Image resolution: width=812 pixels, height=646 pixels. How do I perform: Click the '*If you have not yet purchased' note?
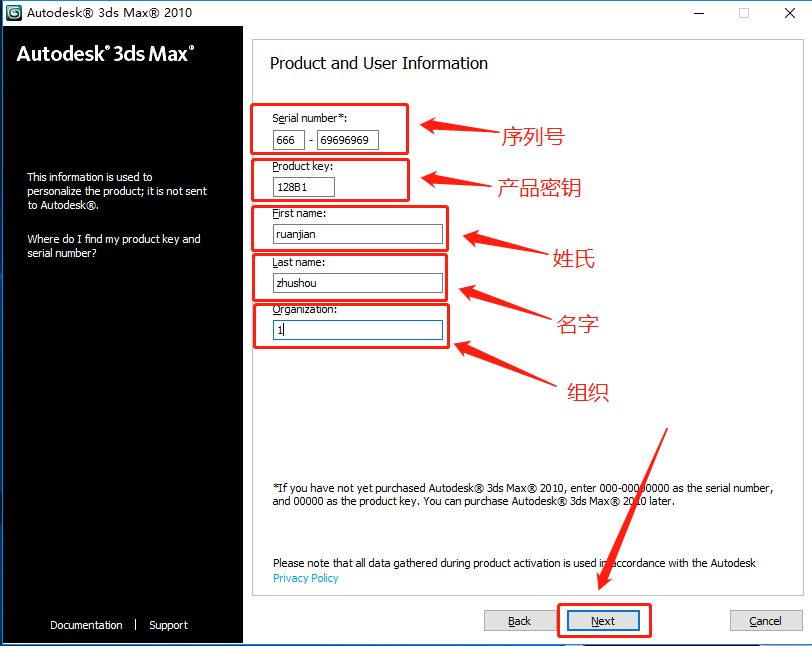pyautogui.click(x=523, y=495)
